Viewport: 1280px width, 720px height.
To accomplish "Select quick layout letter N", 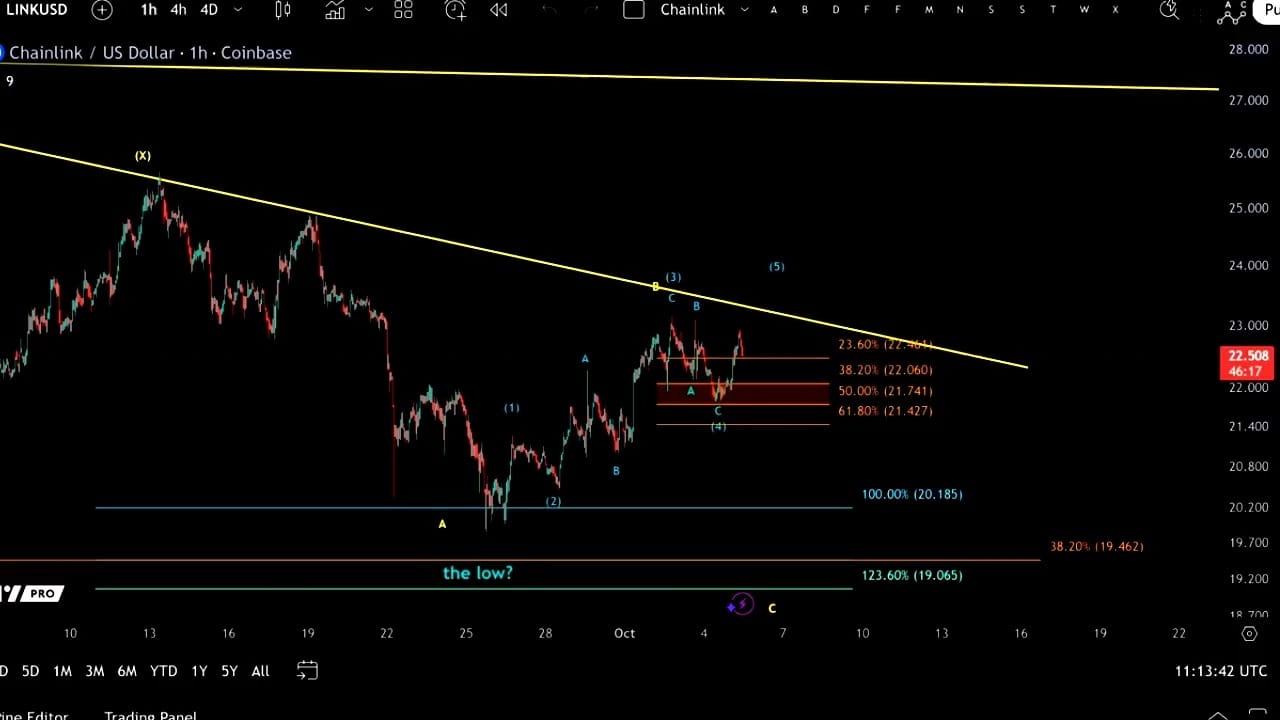I will point(960,10).
